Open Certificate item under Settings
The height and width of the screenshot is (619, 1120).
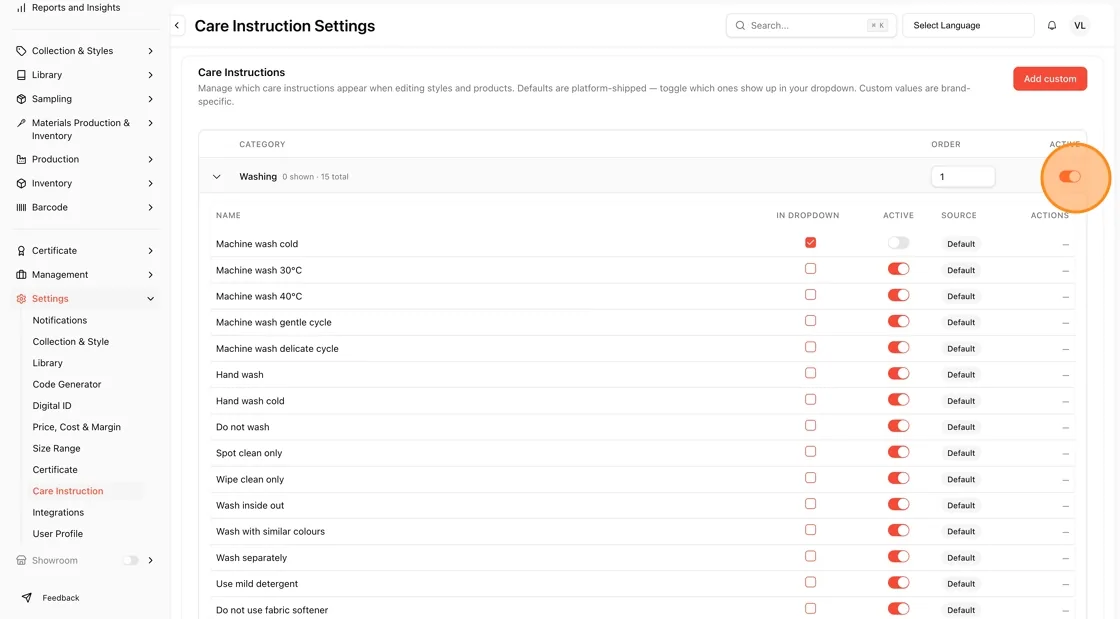[55, 470]
